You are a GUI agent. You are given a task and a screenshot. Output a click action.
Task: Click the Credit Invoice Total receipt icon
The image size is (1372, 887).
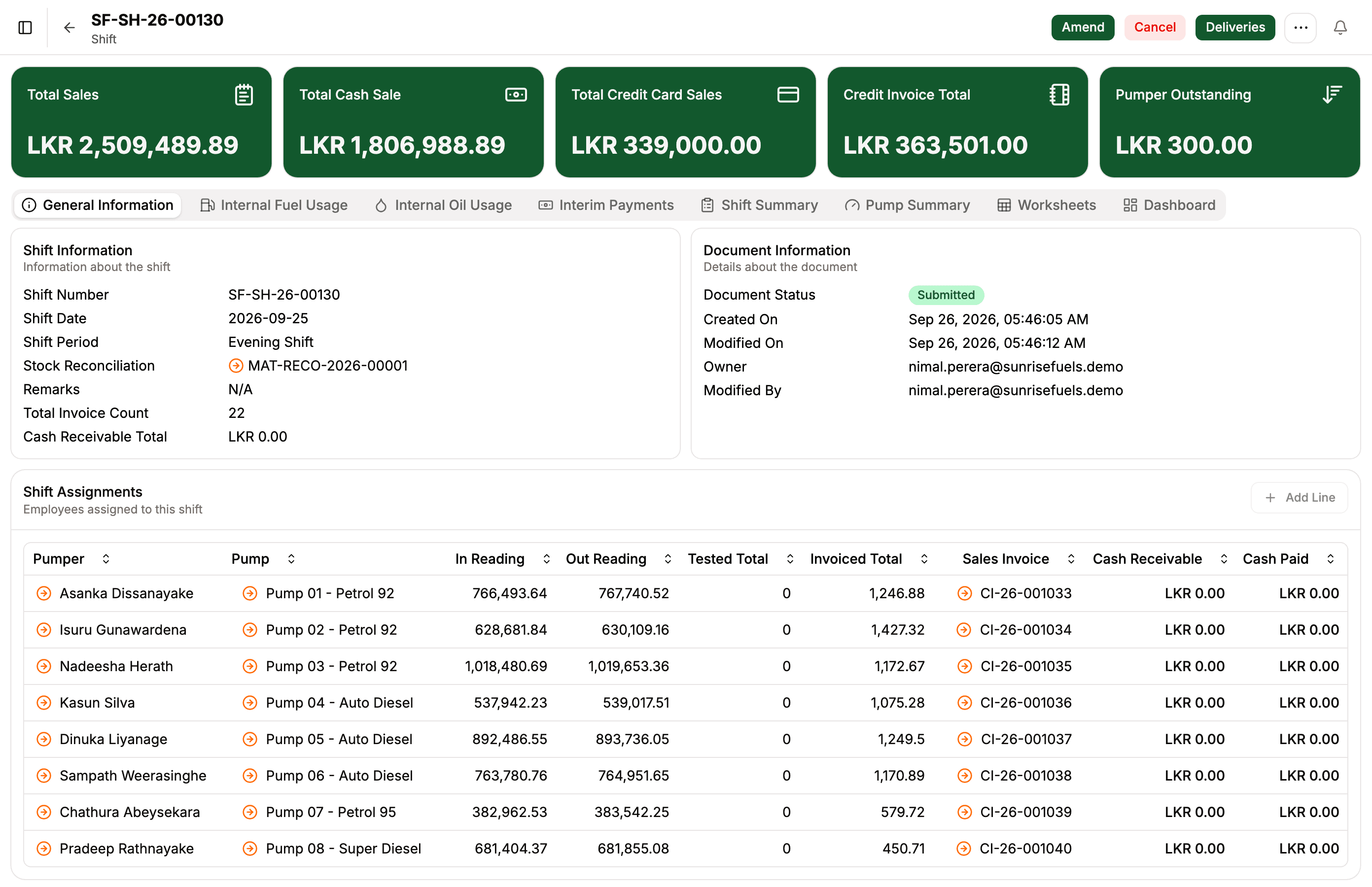(x=1059, y=95)
